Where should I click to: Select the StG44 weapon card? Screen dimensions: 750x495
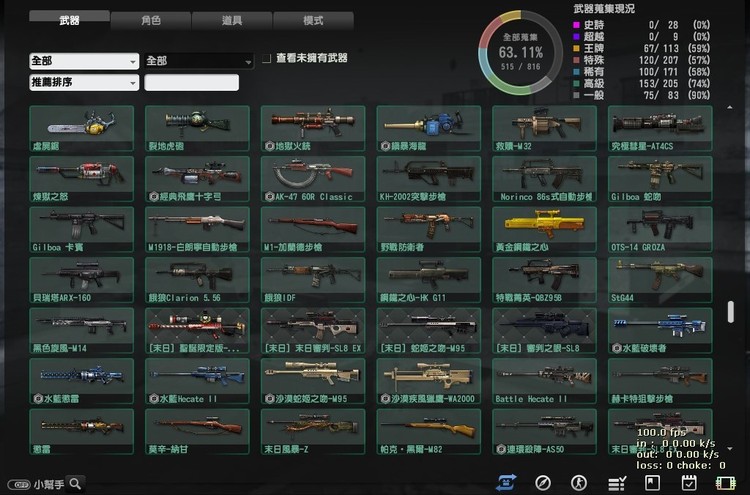[x=661, y=280]
